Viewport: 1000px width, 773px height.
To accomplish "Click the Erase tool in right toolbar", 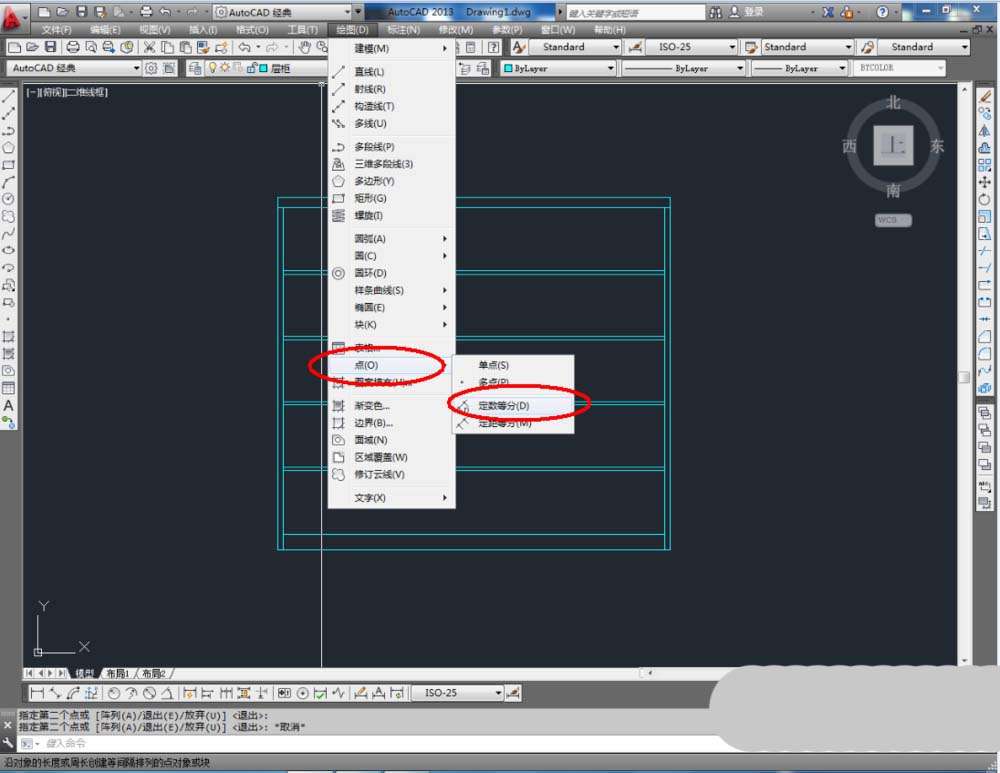I will point(985,96).
